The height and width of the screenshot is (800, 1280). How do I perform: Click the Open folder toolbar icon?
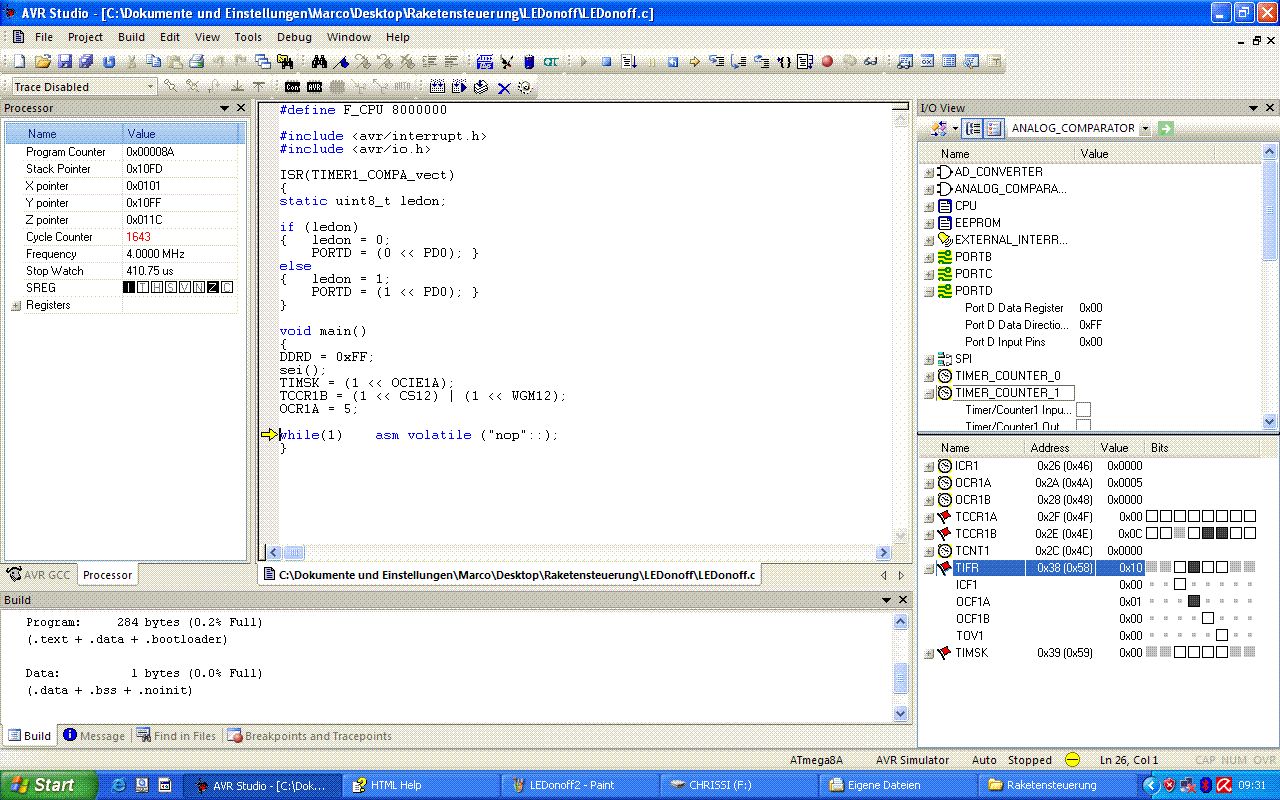click(43, 62)
